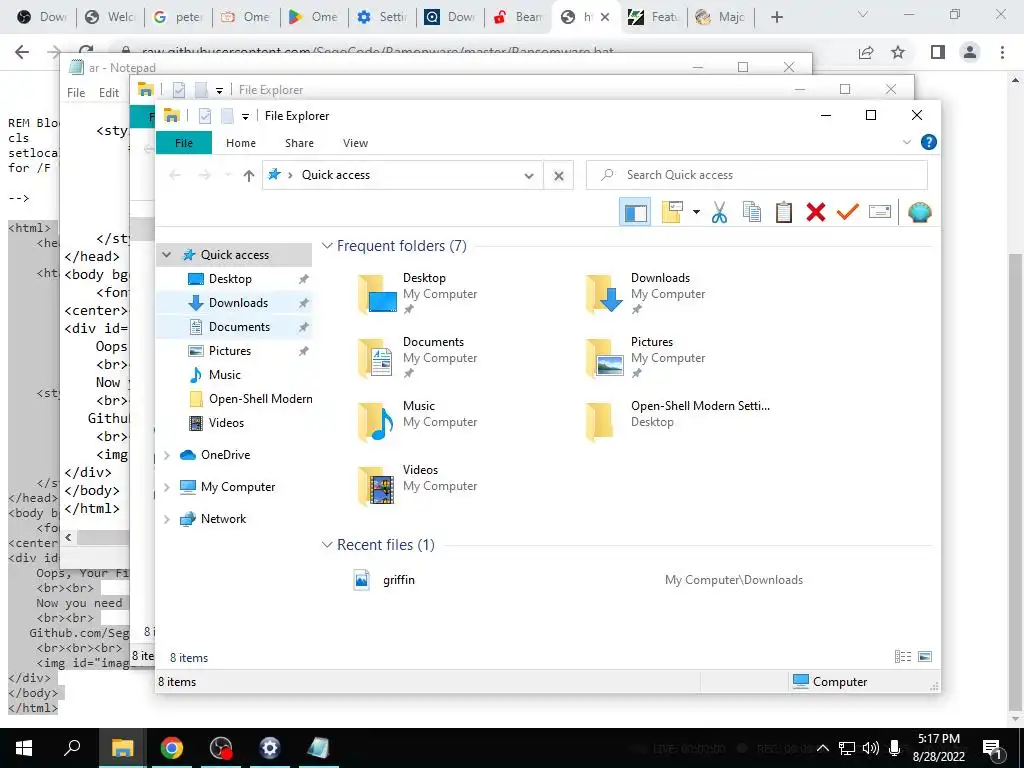This screenshot has height=768, width=1024.
Task: Select Music in the navigation pane
Action: pos(225,375)
